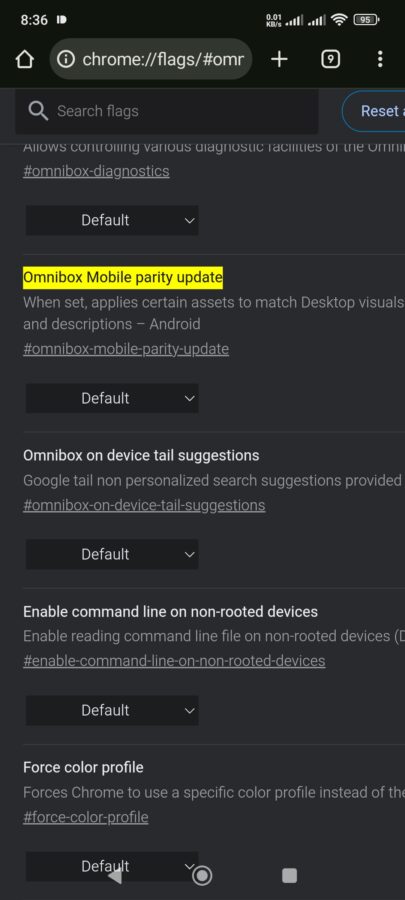This screenshot has width=405, height=900.
Task: Tap the magnifier icon in search flags
Action: (38, 111)
